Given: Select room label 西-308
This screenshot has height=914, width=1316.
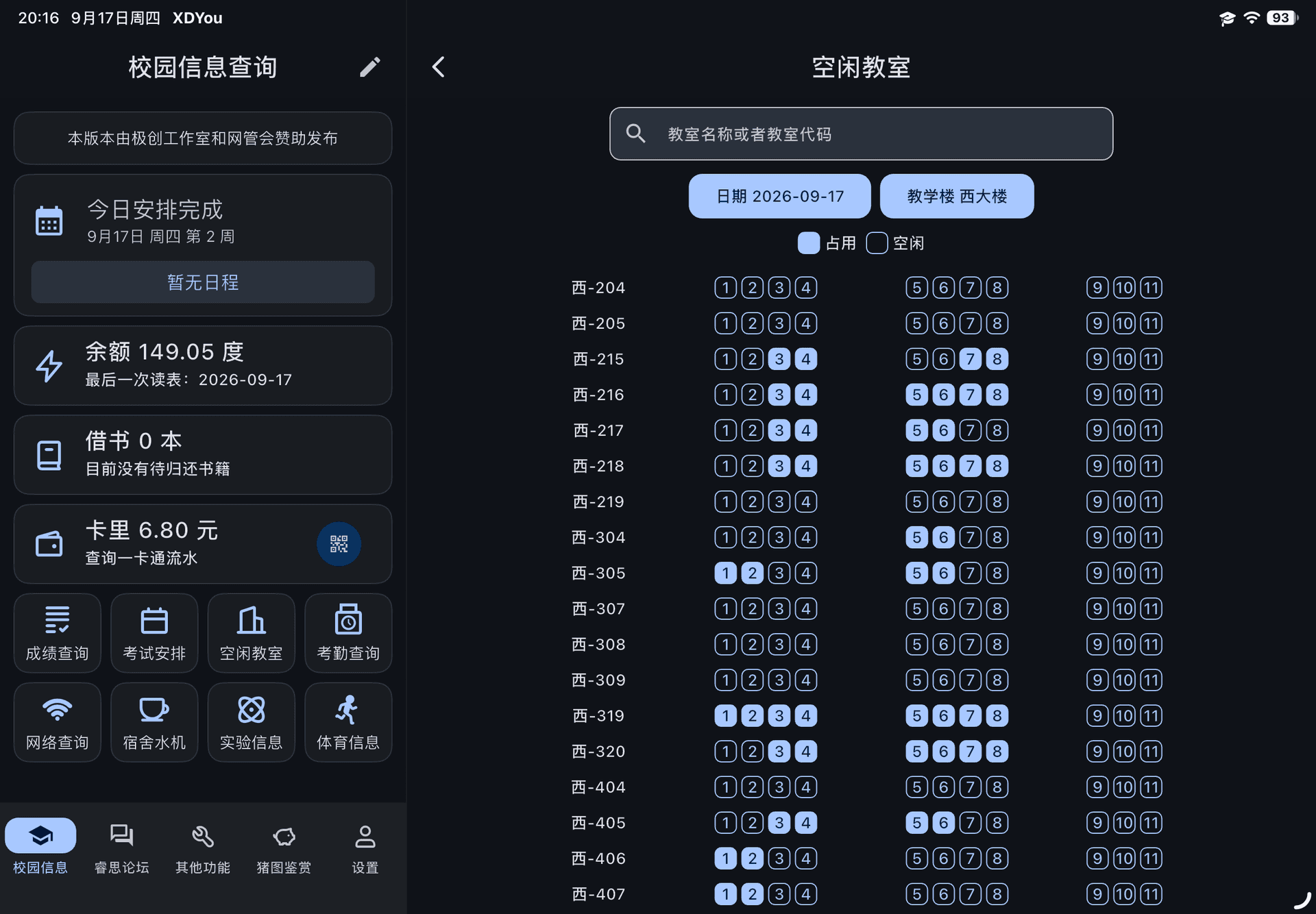Looking at the screenshot, I should [598, 644].
